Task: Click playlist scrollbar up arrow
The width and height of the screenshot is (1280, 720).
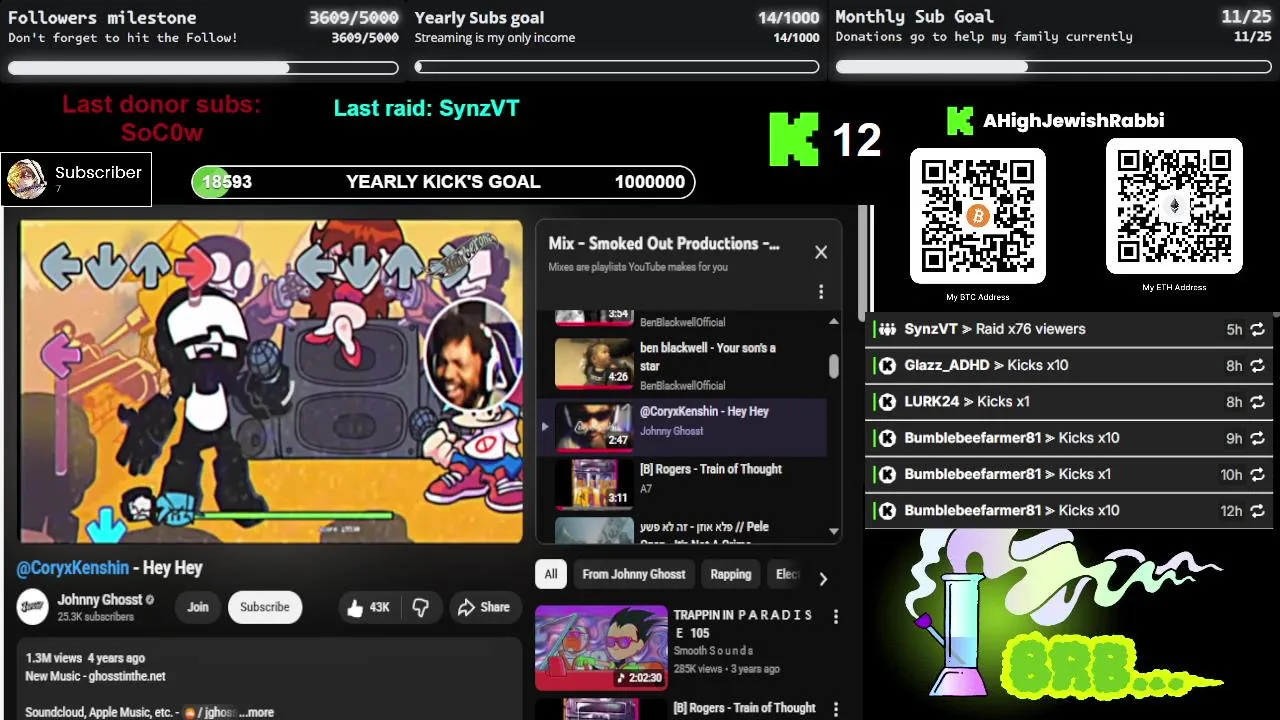Action: pyautogui.click(x=834, y=322)
